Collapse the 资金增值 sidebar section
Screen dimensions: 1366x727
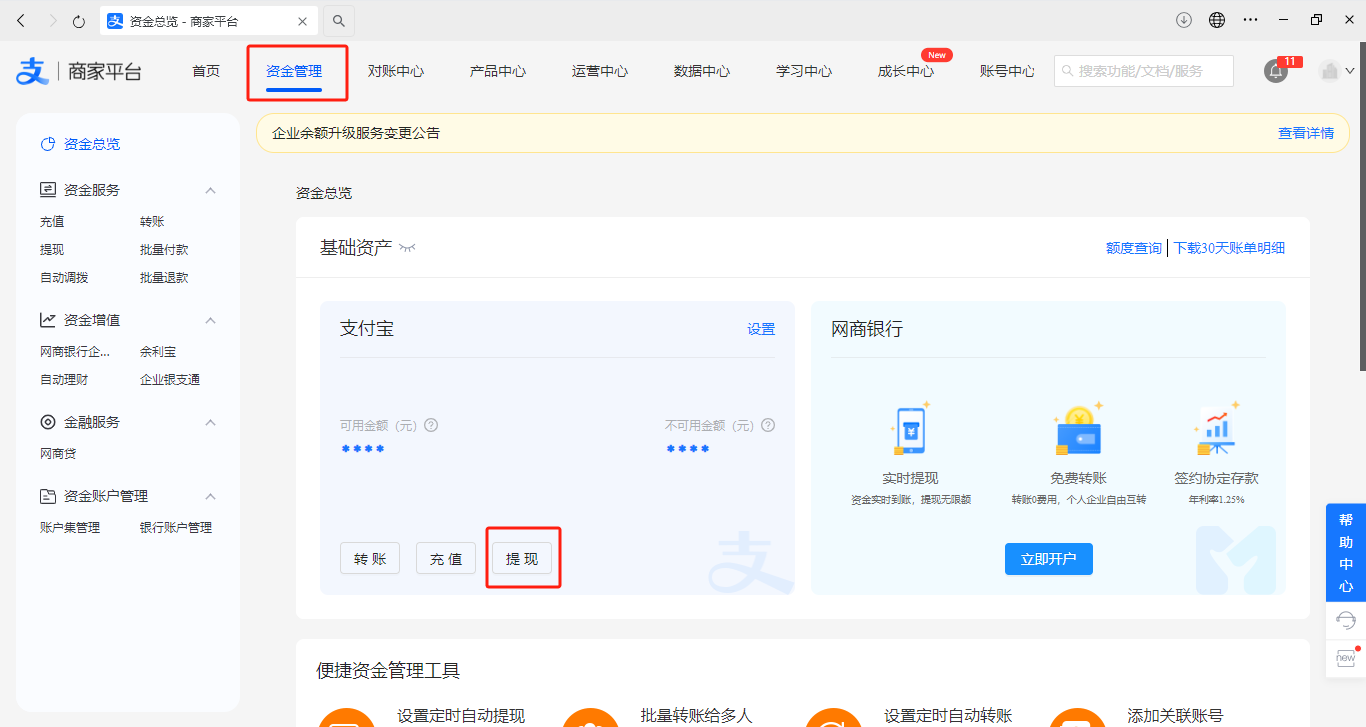(210, 320)
